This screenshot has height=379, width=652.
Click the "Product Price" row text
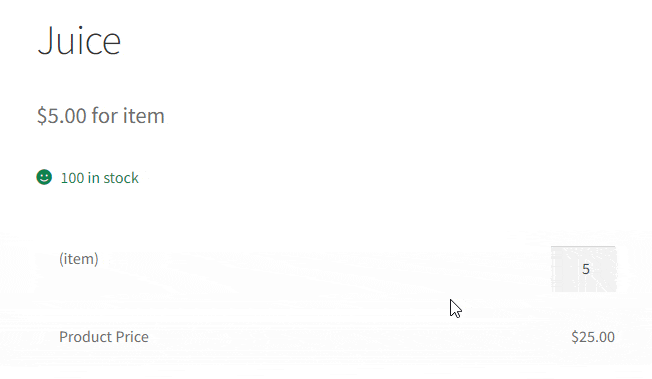pyautogui.click(x=104, y=337)
